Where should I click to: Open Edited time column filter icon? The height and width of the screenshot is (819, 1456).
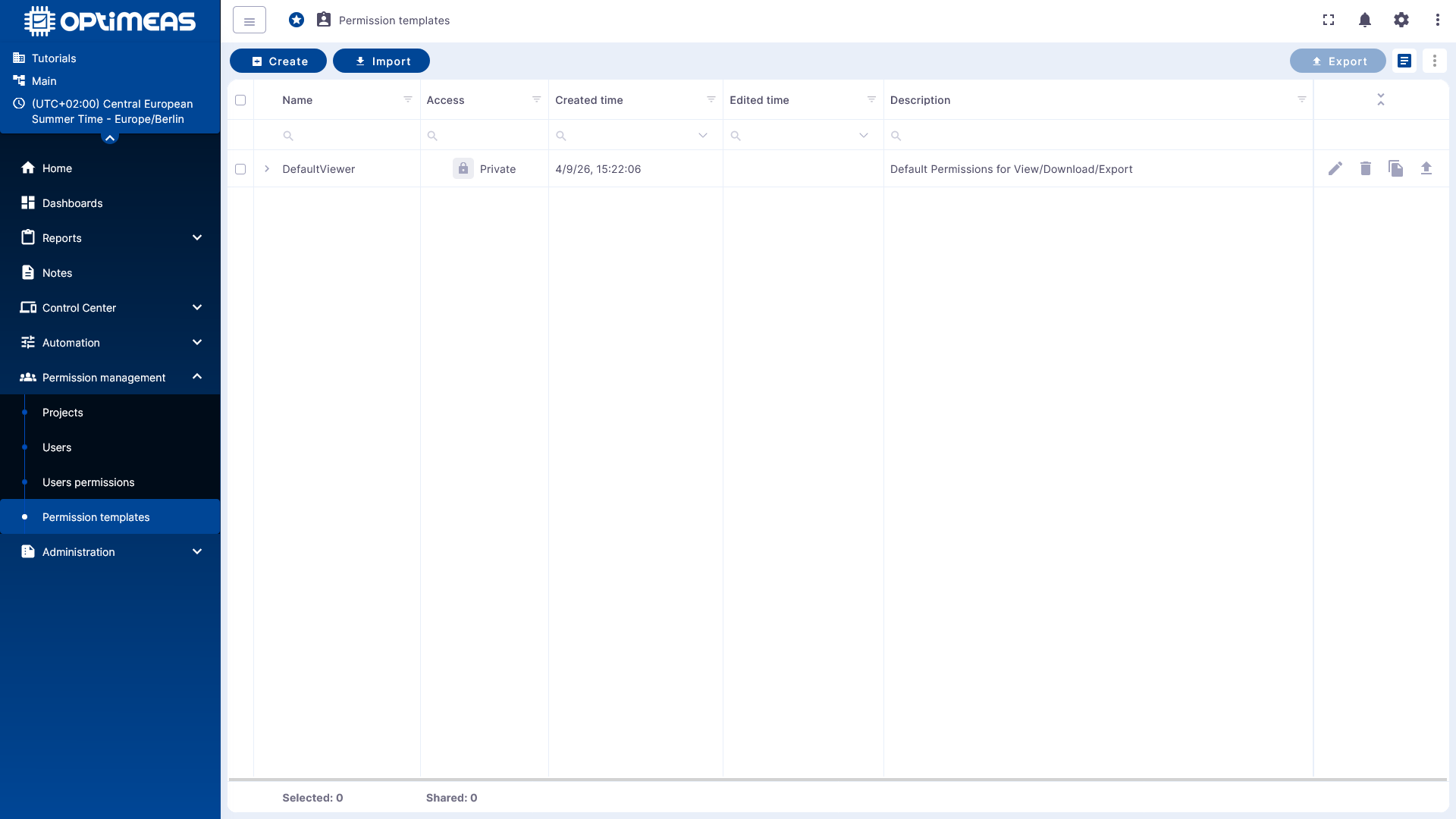click(872, 99)
